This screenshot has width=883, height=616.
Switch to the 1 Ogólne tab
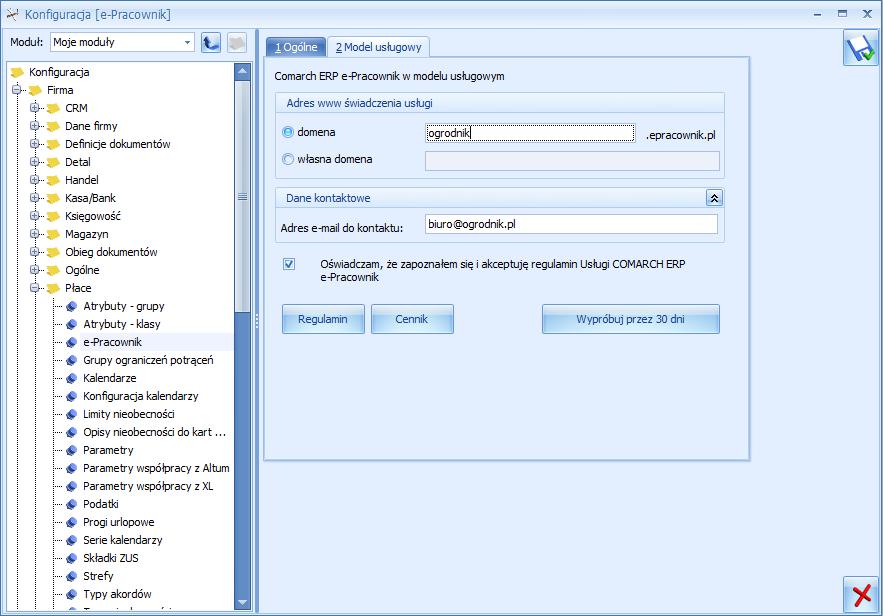[296, 47]
